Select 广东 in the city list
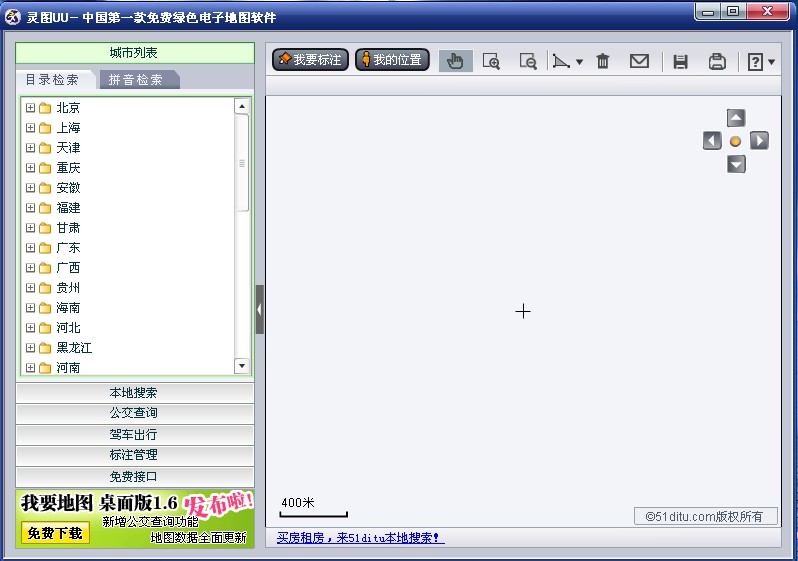798x561 pixels. click(x=68, y=248)
